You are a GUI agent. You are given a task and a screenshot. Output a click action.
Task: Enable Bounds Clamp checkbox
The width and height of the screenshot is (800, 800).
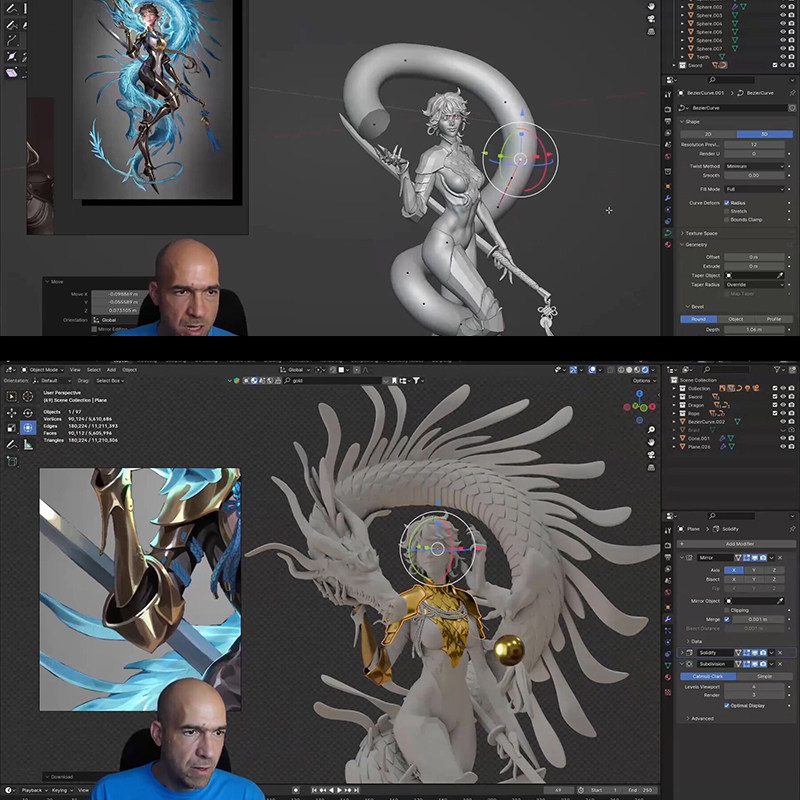point(727,219)
